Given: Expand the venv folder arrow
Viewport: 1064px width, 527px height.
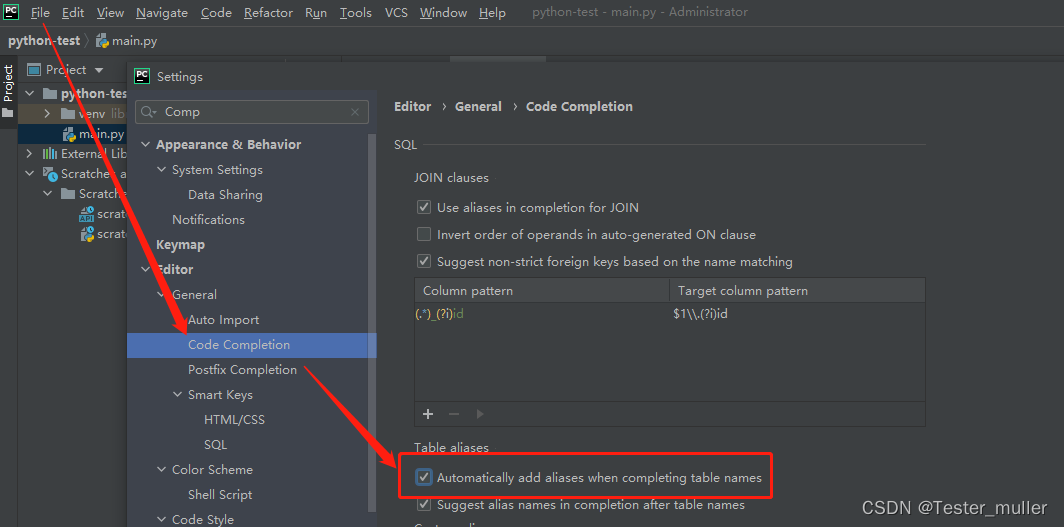Looking at the screenshot, I should pos(48,113).
